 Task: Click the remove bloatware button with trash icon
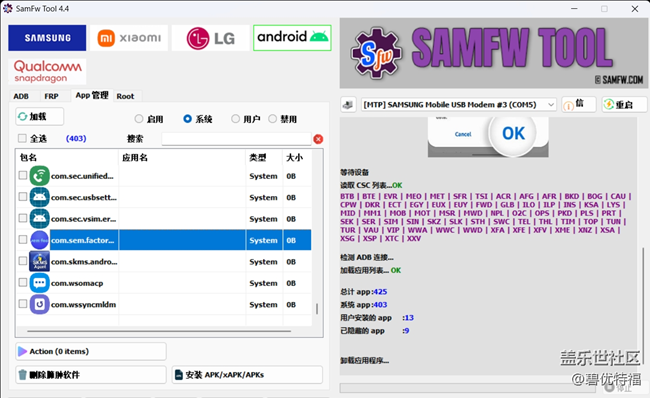pyautogui.click(x=91, y=375)
